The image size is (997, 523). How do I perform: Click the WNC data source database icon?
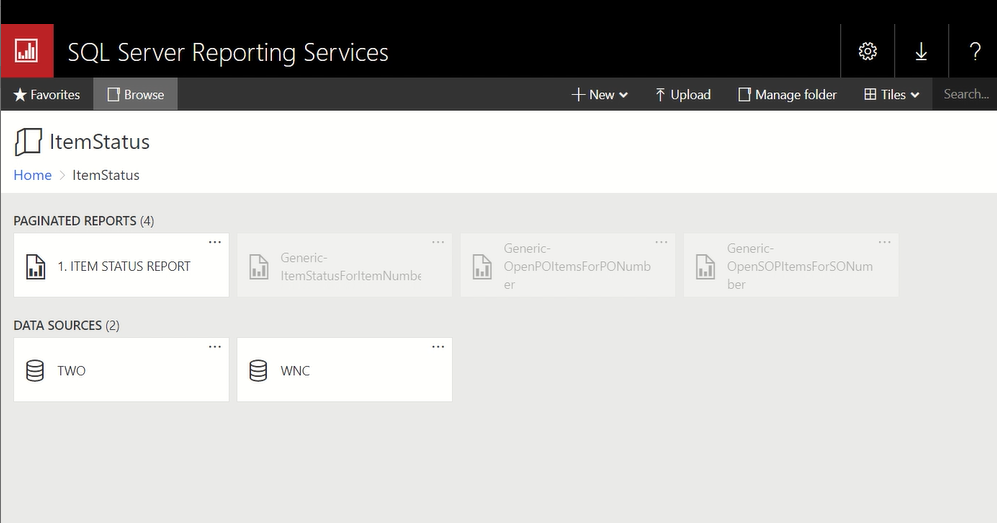click(x=258, y=371)
